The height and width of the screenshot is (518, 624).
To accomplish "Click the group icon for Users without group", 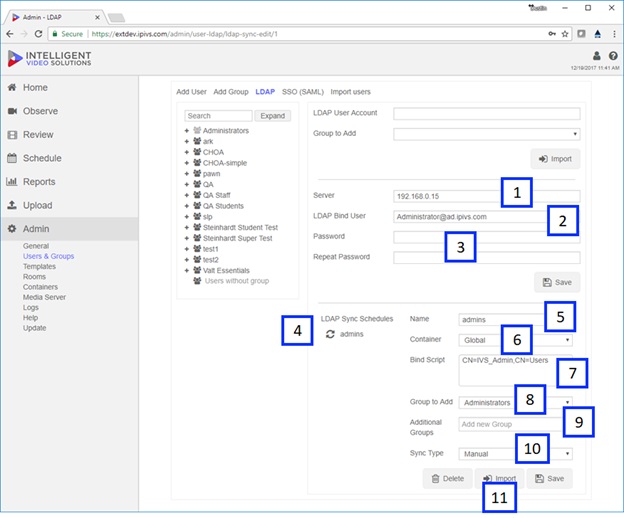I will click(197, 281).
